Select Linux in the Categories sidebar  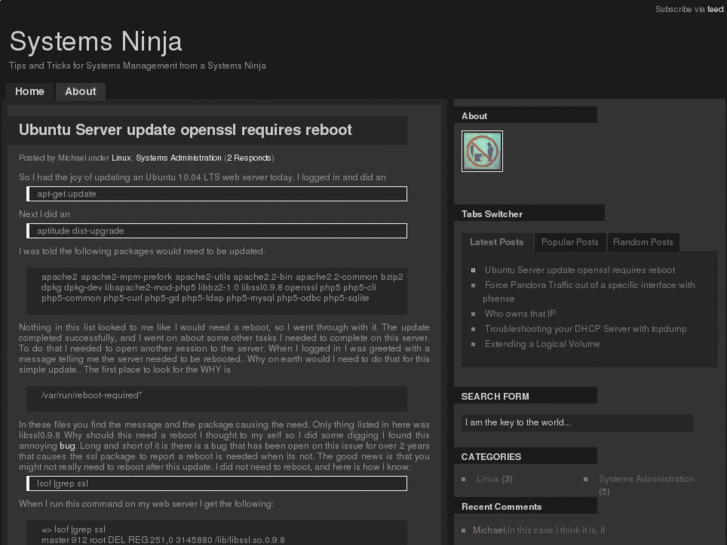coord(487,479)
